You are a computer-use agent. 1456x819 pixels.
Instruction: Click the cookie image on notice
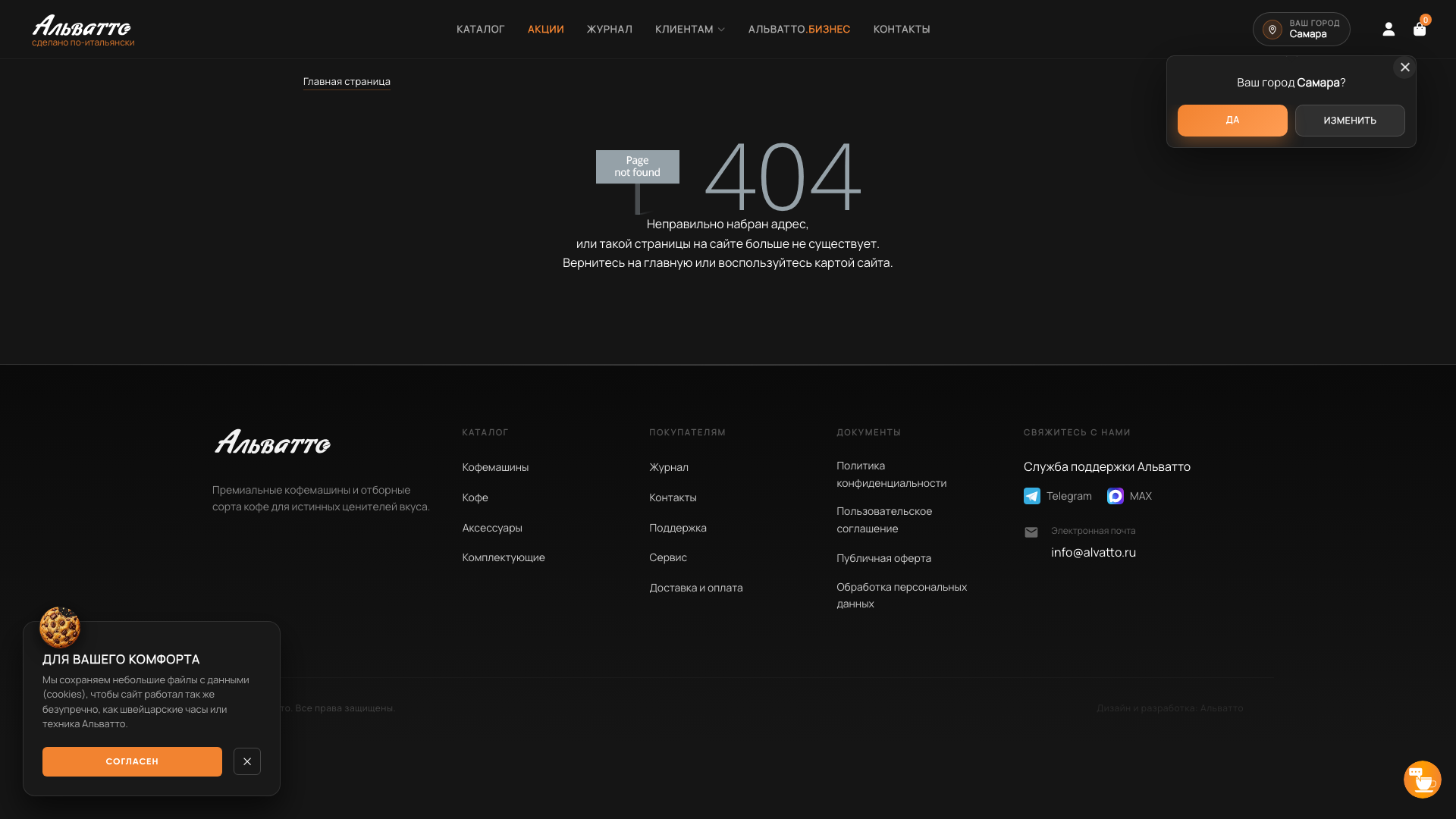pyautogui.click(x=60, y=627)
